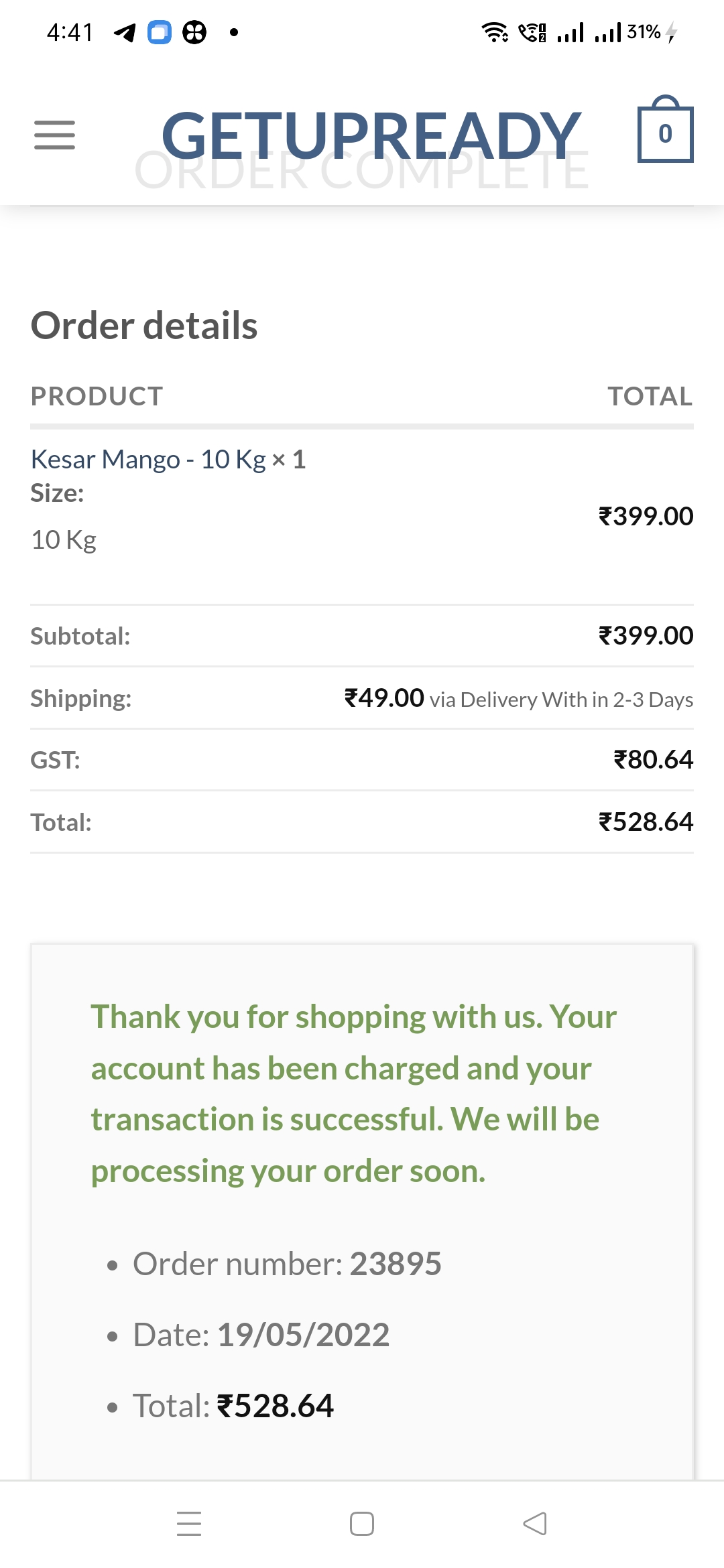Tap the Android home square button
This screenshot has height=1568, width=724.
(362, 1523)
